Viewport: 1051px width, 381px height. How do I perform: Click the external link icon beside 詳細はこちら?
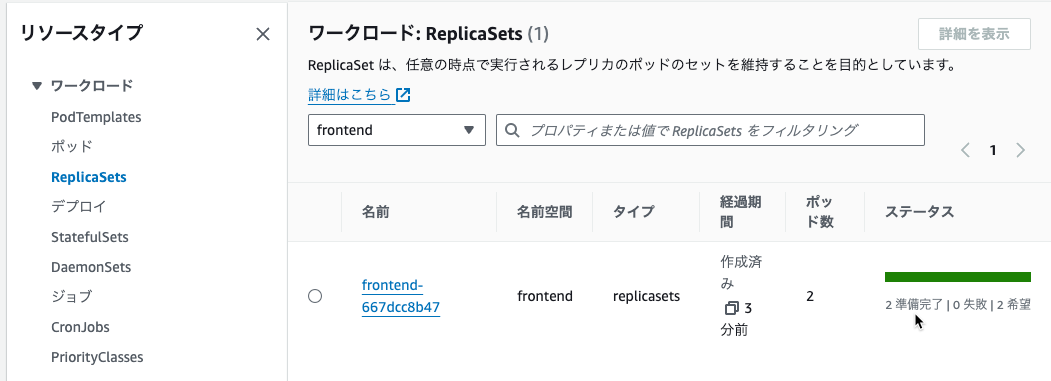click(403, 95)
